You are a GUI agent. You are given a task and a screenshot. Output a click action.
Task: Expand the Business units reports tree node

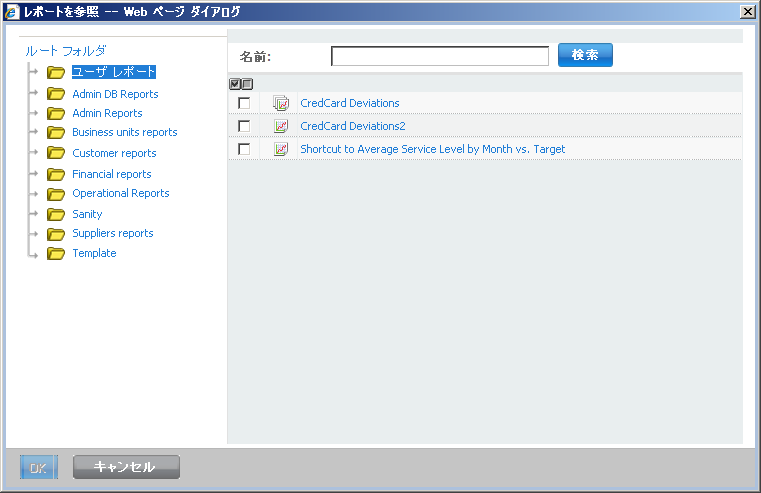(33, 131)
